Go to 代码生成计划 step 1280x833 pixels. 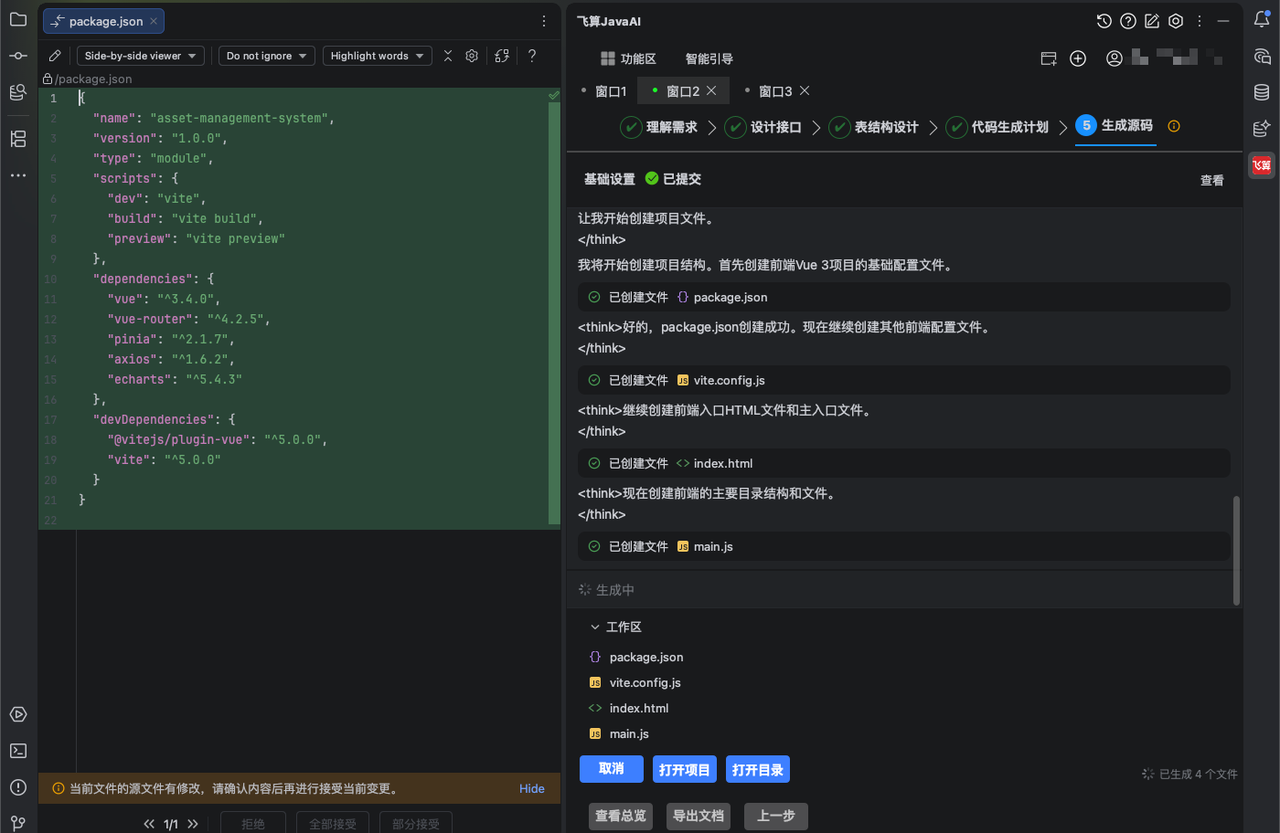998,127
